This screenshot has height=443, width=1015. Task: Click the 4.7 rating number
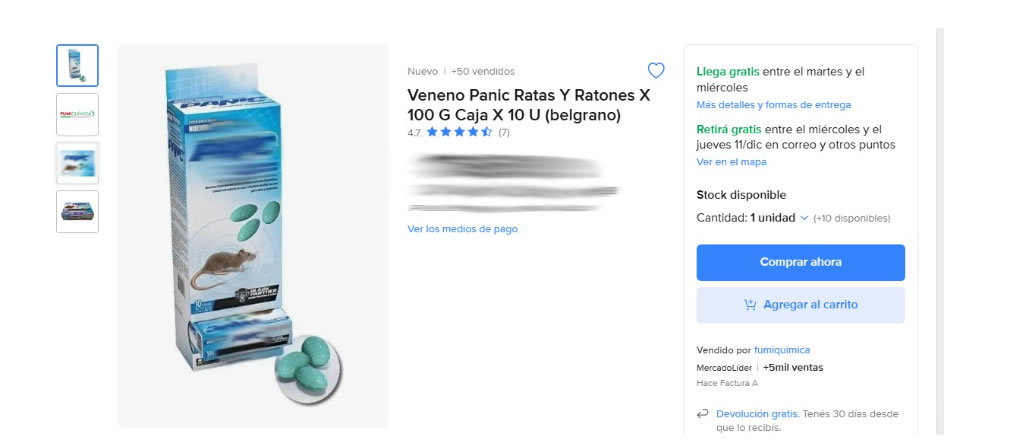[x=414, y=132]
